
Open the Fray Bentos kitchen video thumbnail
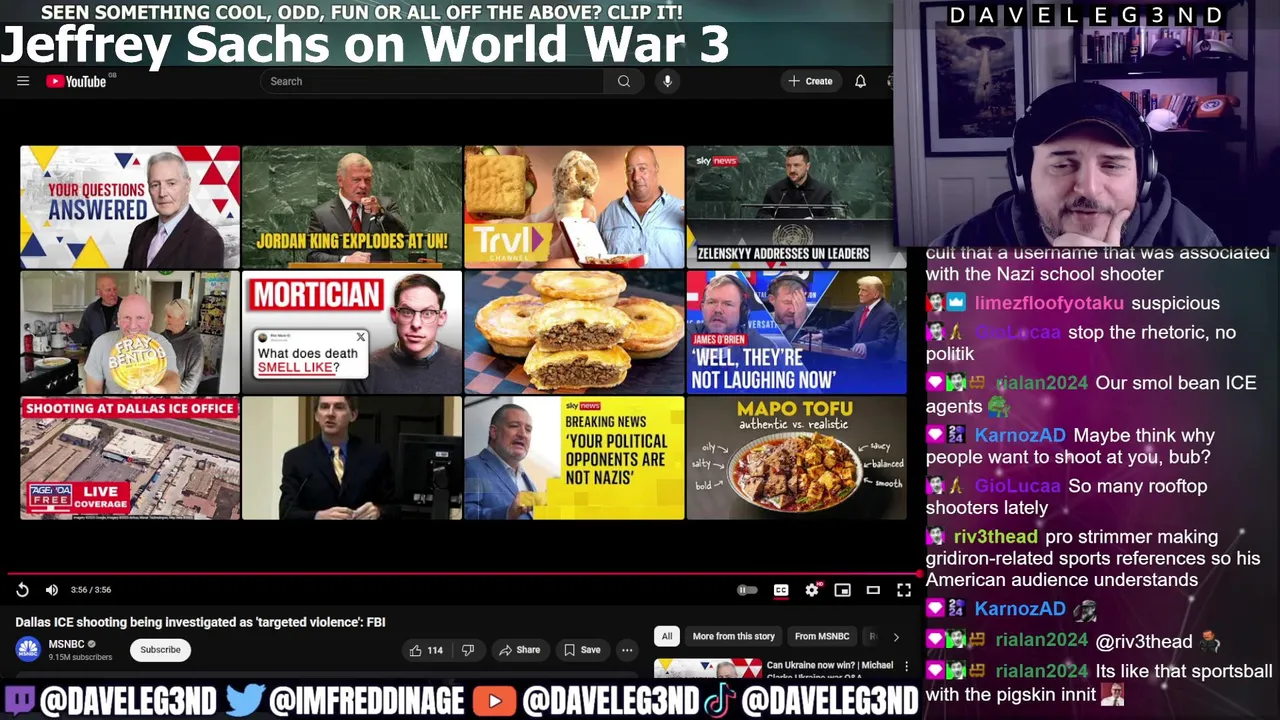coord(130,332)
